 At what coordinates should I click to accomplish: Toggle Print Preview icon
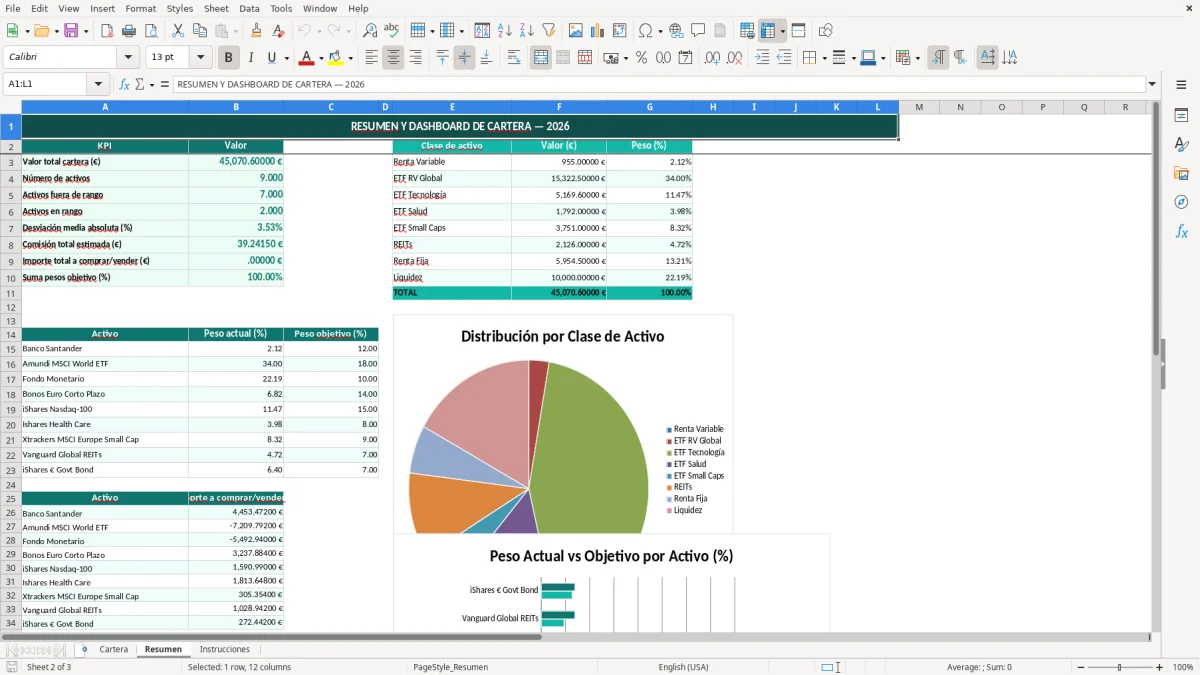coord(151,31)
